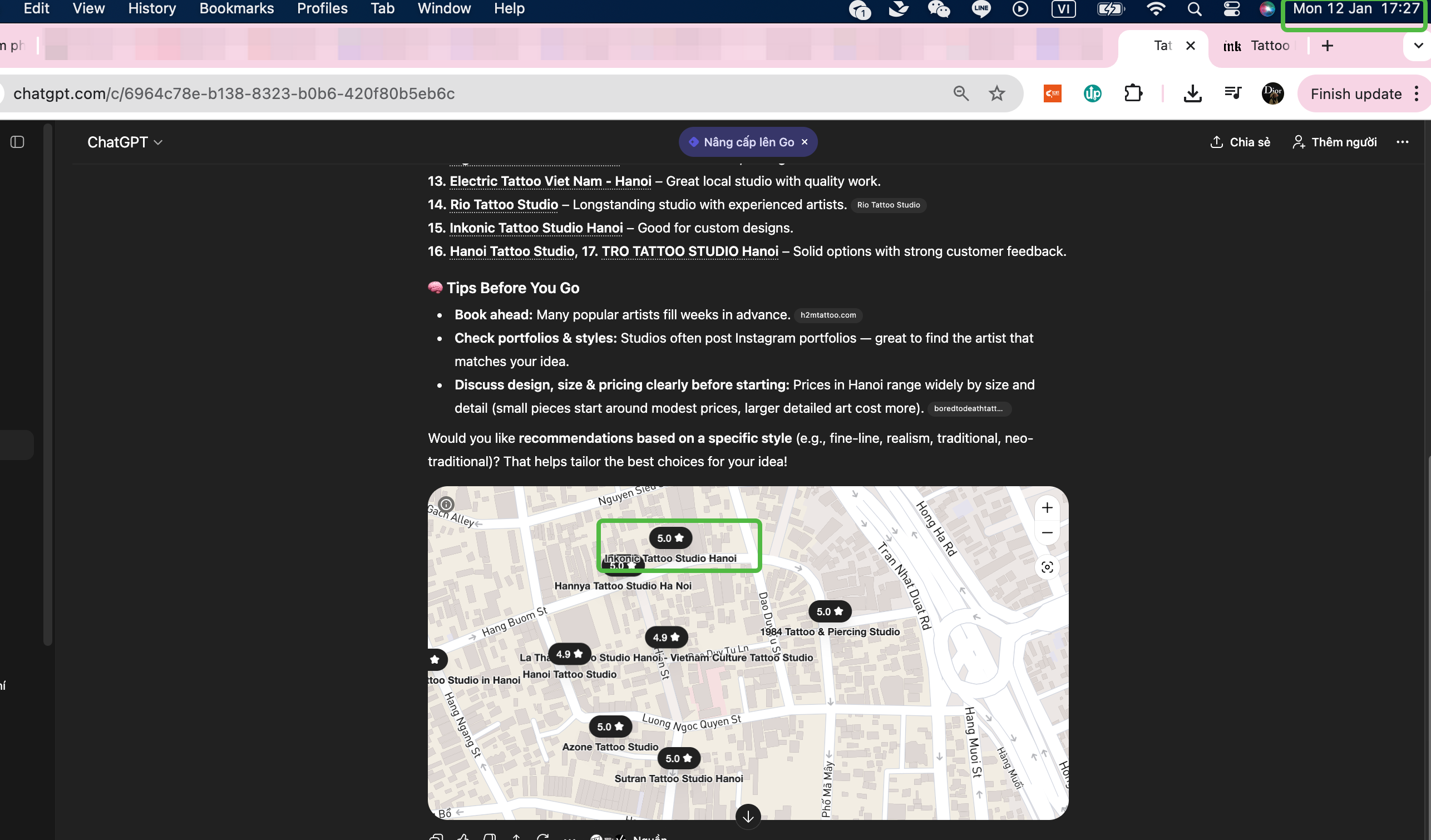1431x840 pixels.
Task: Open the Chrome downloads icon
Action: (1192, 93)
